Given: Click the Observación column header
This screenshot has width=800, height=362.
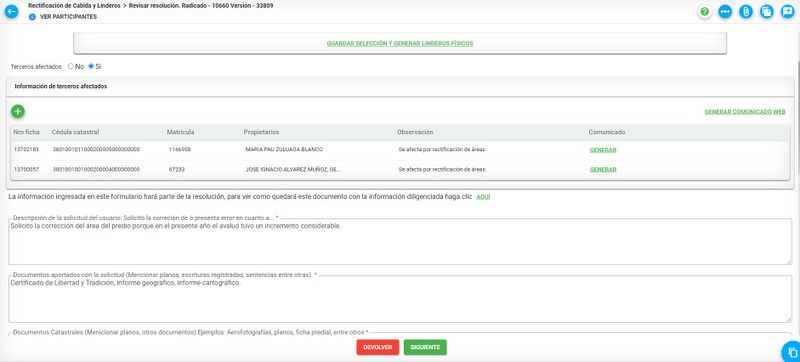Looking at the screenshot, I should pyautogui.click(x=415, y=132).
